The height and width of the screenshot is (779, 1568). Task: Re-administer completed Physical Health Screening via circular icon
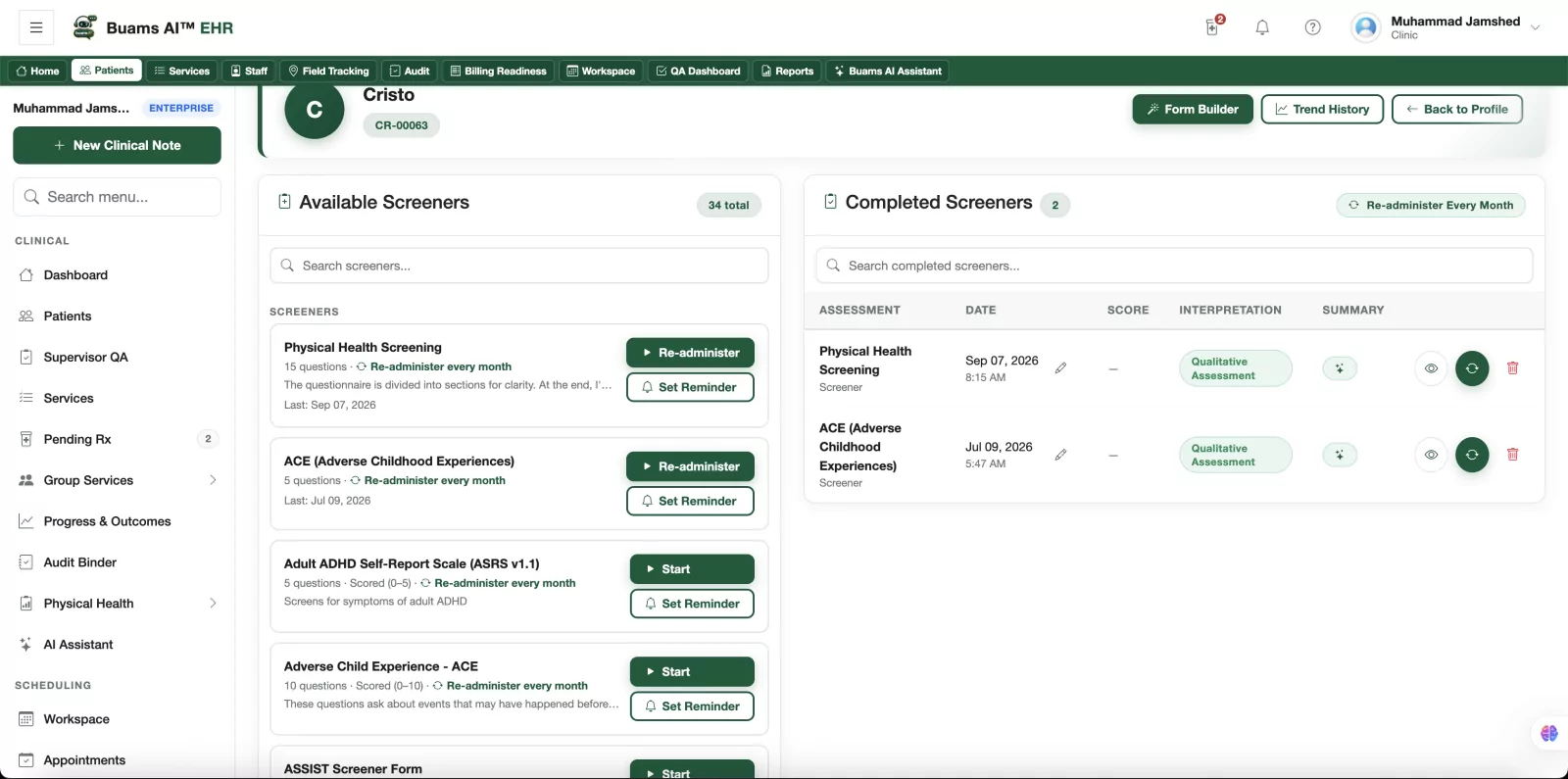pyautogui.click(x=1472, y=368)
